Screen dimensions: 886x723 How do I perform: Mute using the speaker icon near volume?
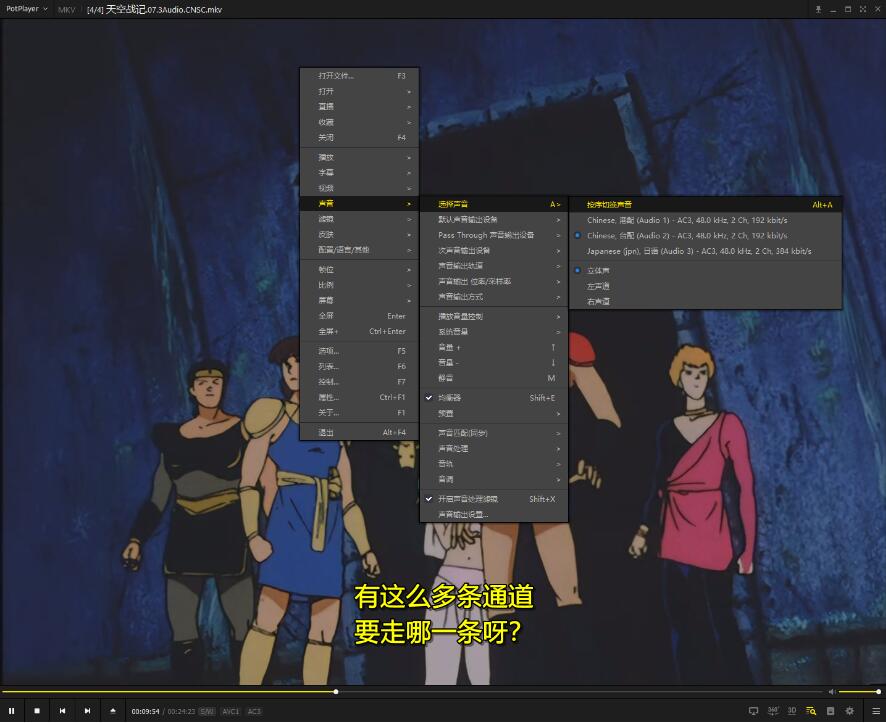[831, 691]
